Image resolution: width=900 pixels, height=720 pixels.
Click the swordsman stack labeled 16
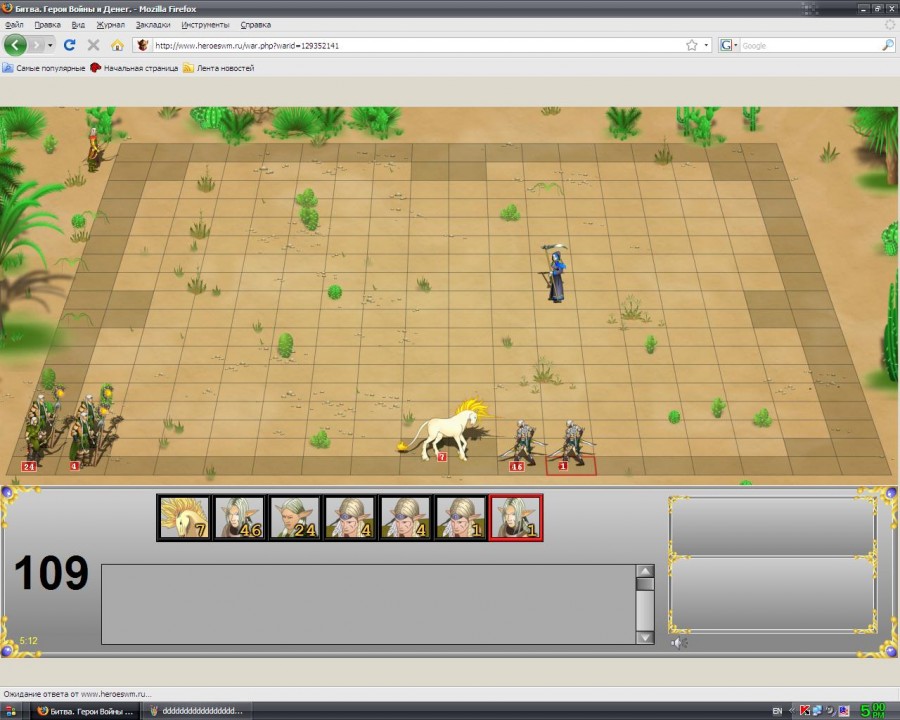523,443
